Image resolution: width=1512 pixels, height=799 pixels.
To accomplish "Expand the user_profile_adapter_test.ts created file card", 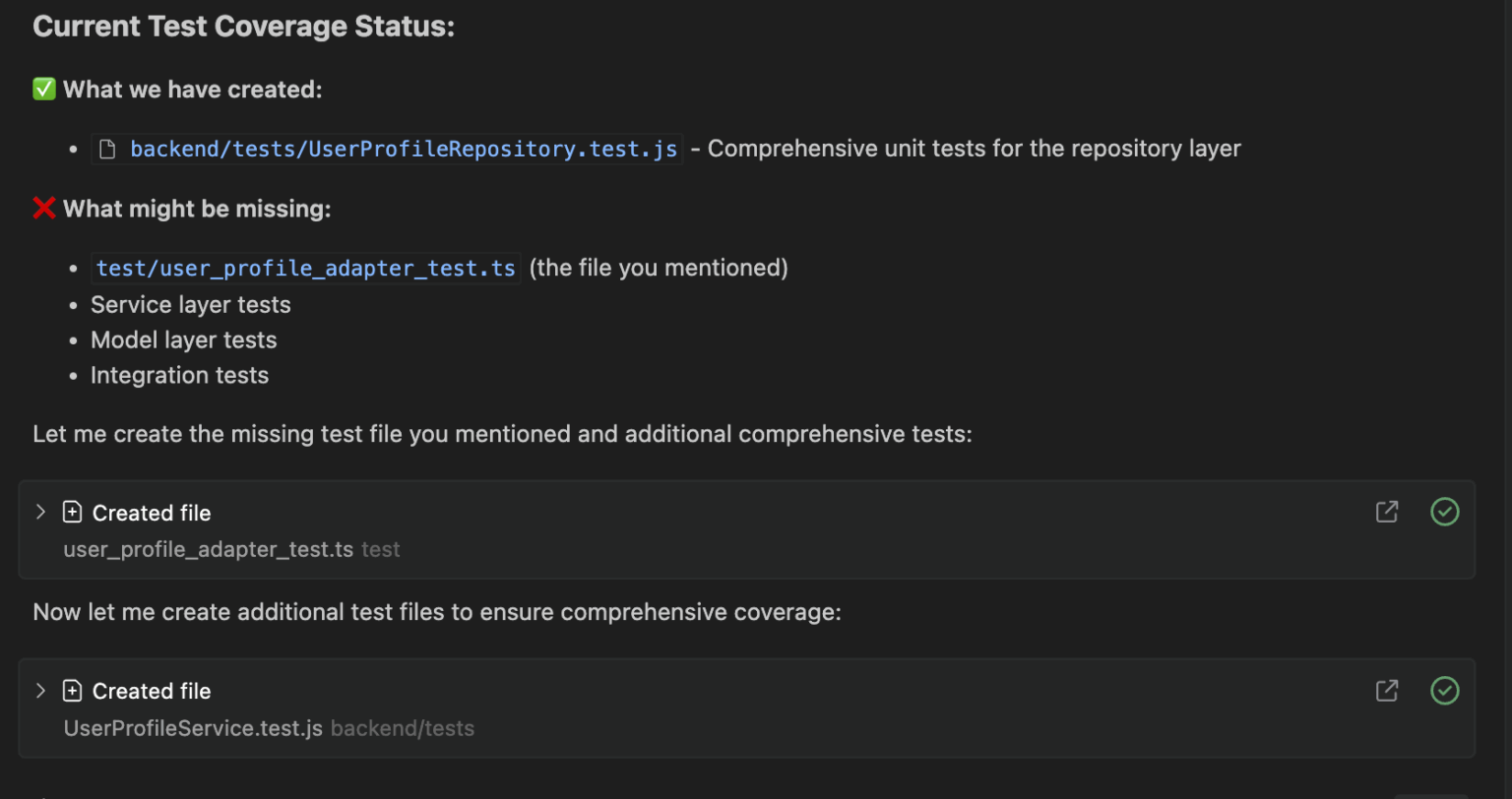I will pyautogui.click(x=39, y=512).
